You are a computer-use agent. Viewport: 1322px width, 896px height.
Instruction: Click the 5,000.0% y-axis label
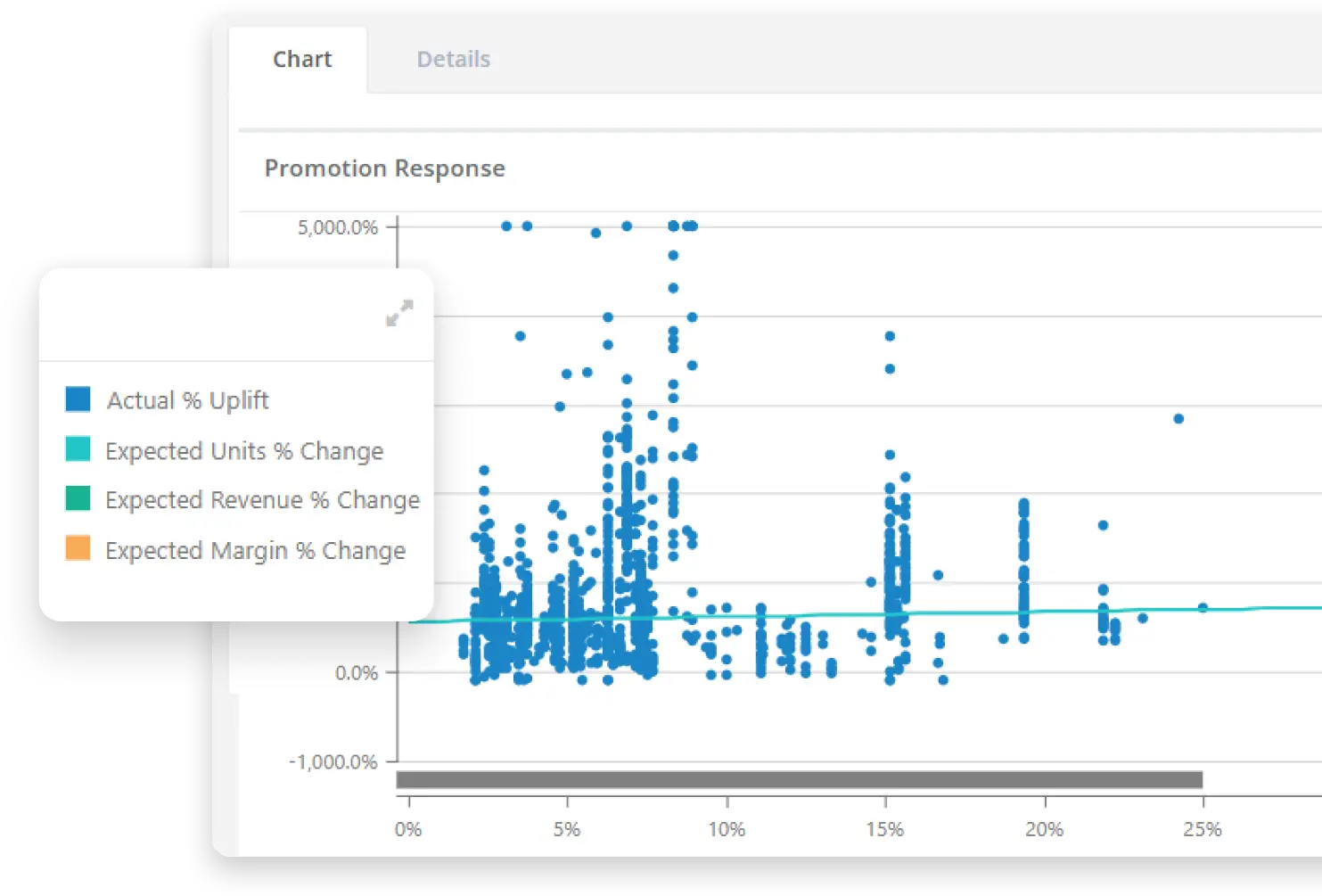[338, 228]
